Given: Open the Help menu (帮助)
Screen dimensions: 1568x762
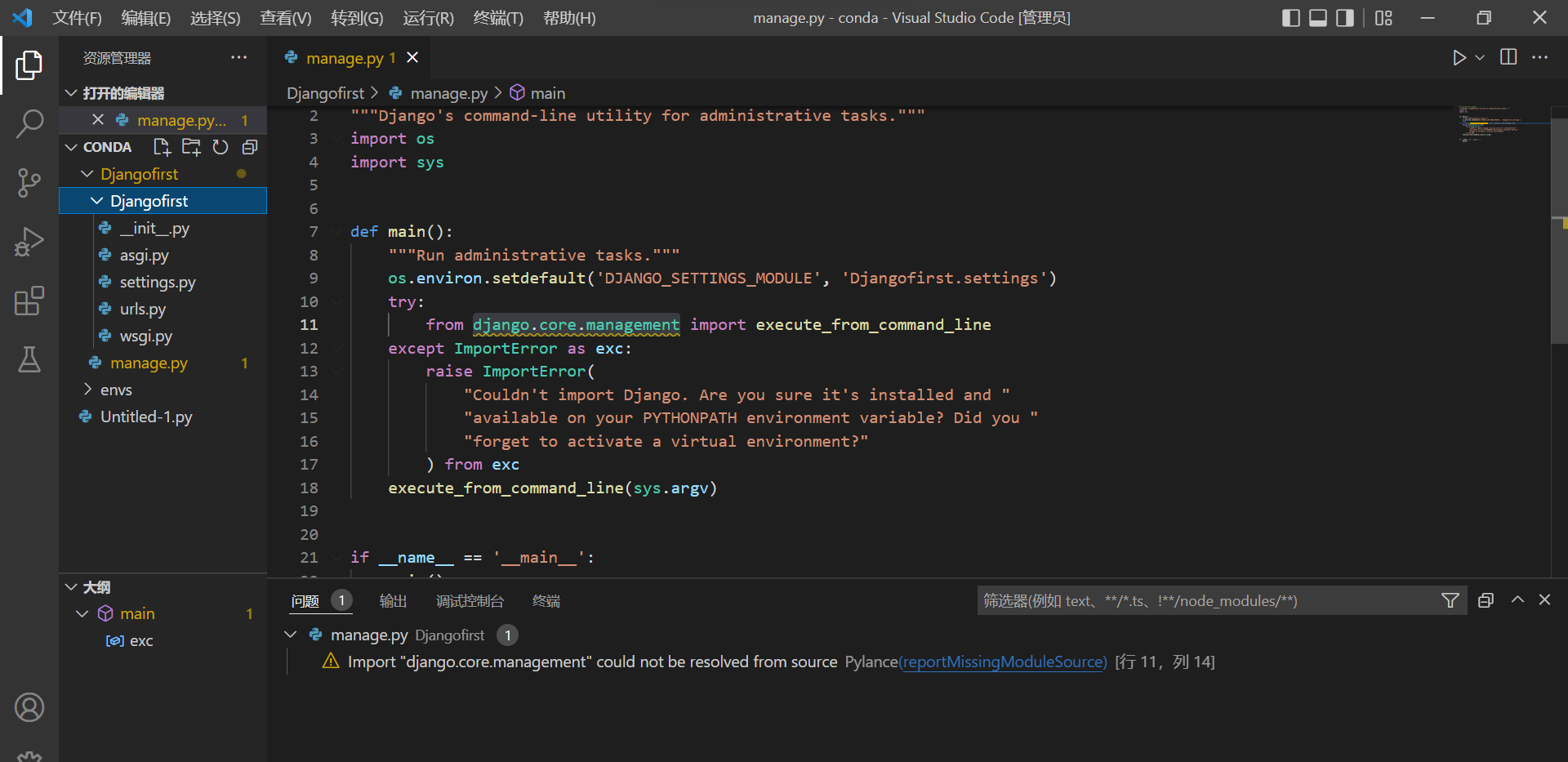Looking at the screenshot, I should (569, 18).
